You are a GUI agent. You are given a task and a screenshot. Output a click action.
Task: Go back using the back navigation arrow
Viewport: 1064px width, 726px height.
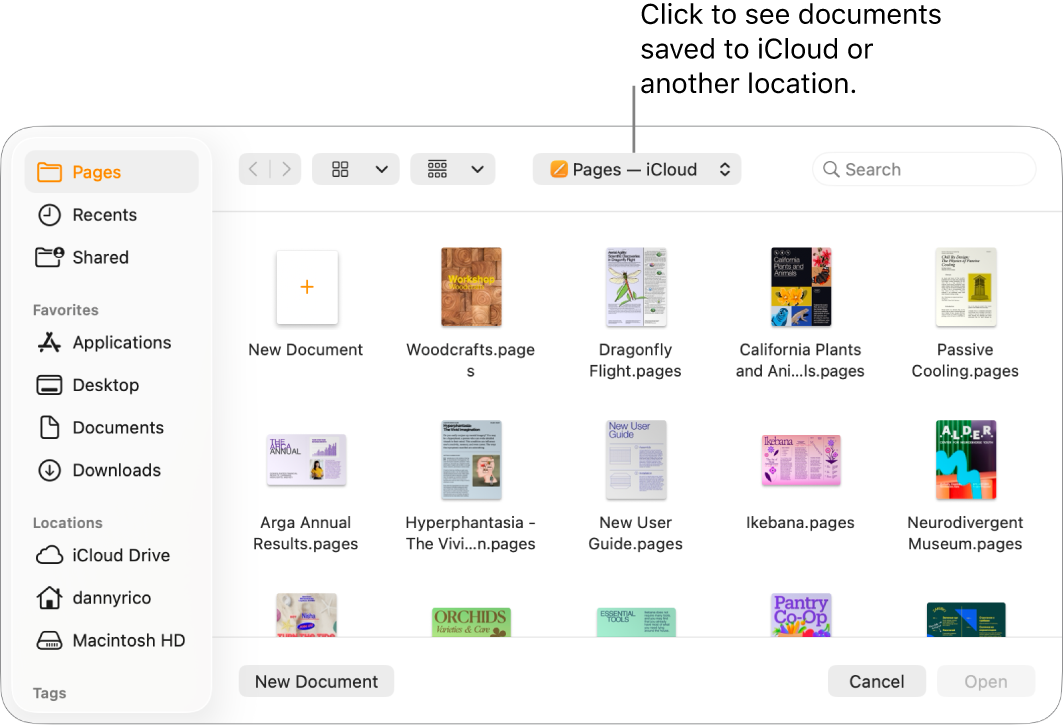point(253,169)
